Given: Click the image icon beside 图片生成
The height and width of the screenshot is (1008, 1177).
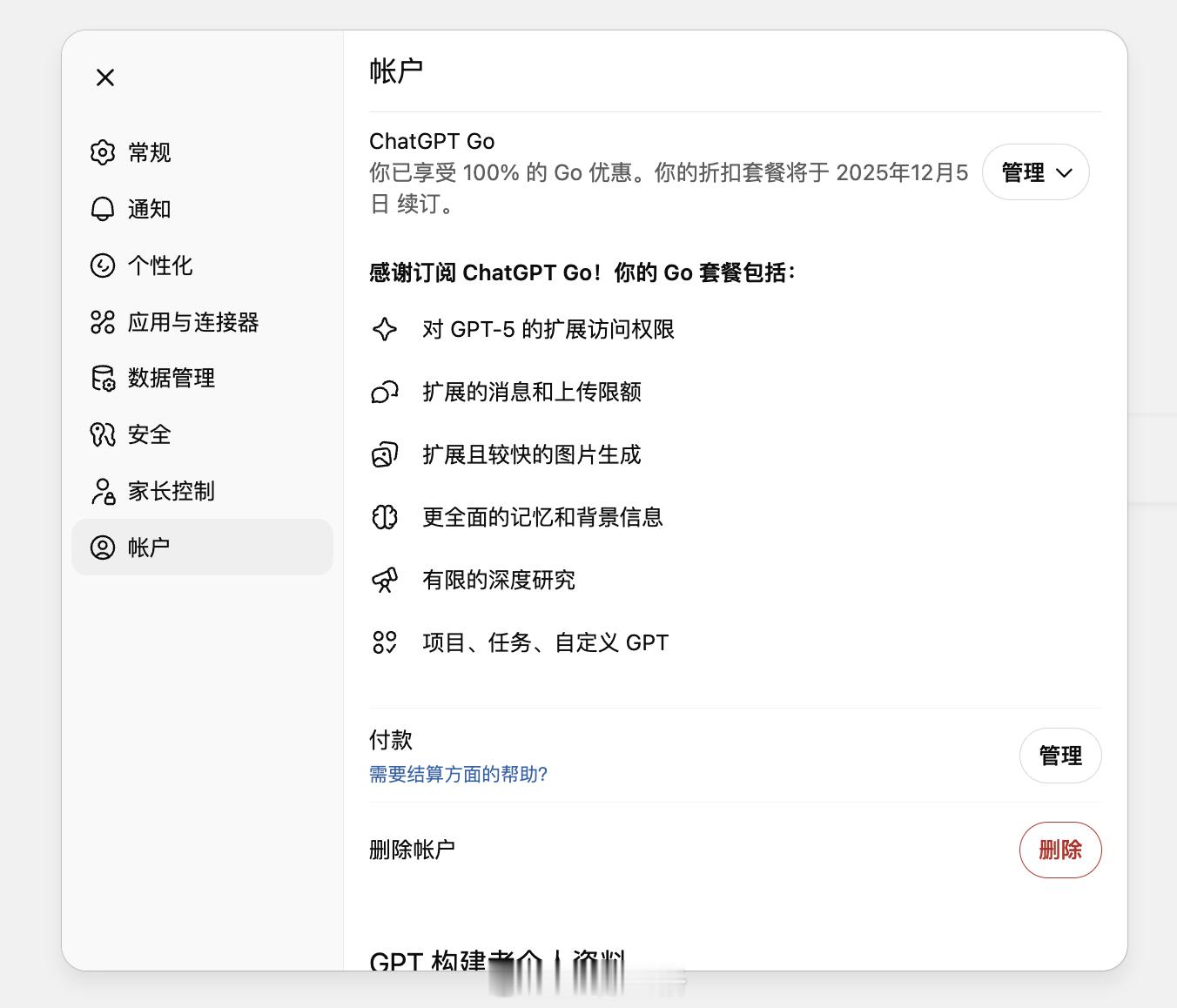Looking at the screenshot, I should (x=385, y=454).
